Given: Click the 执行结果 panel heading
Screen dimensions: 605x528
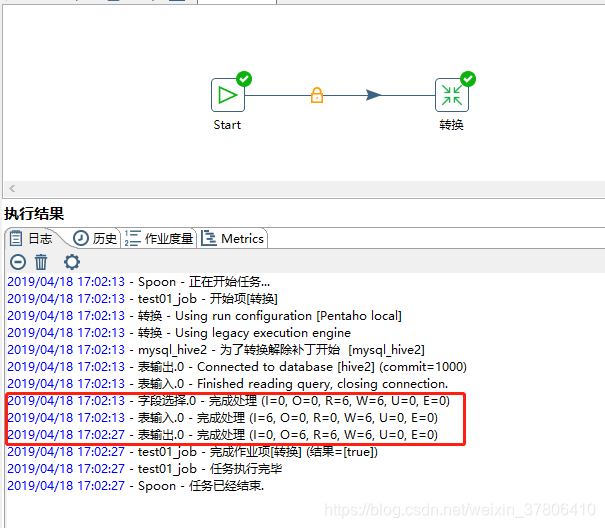Looking at the screenshot, I should coord(34,213).
